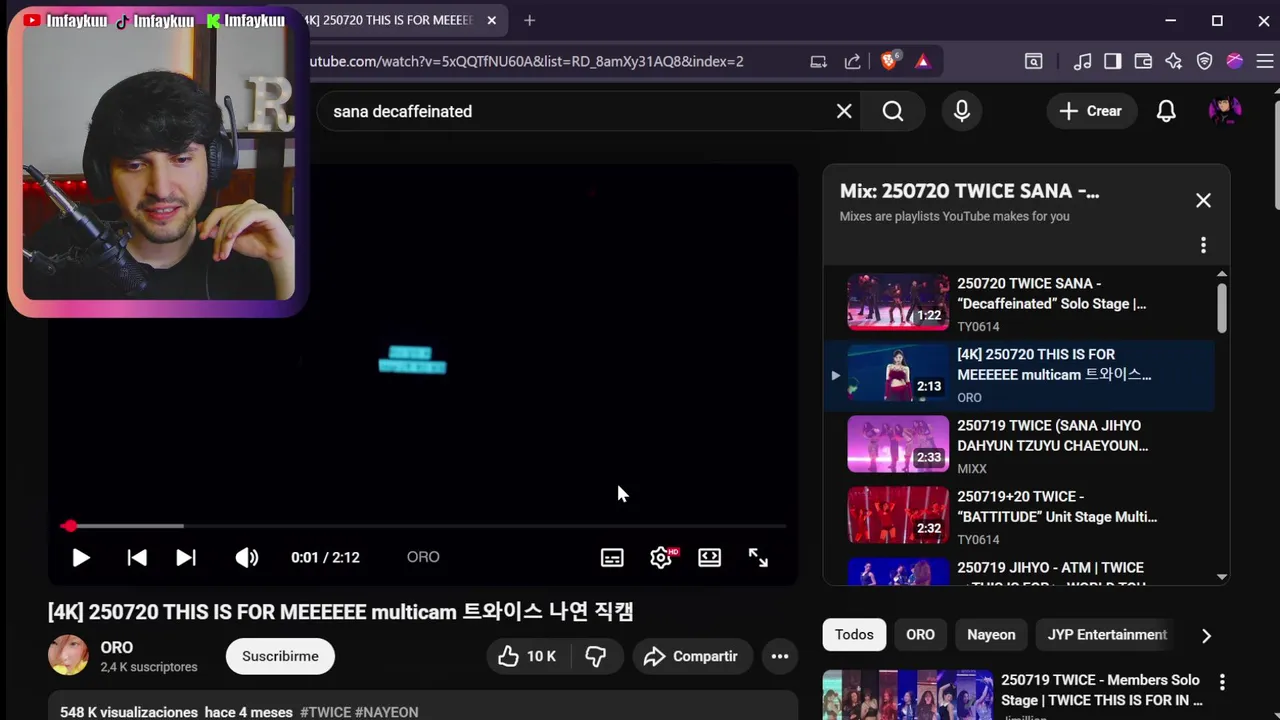This screenshot has width=1280, height=720.
Task: Play the paused video
Action: 81,557
